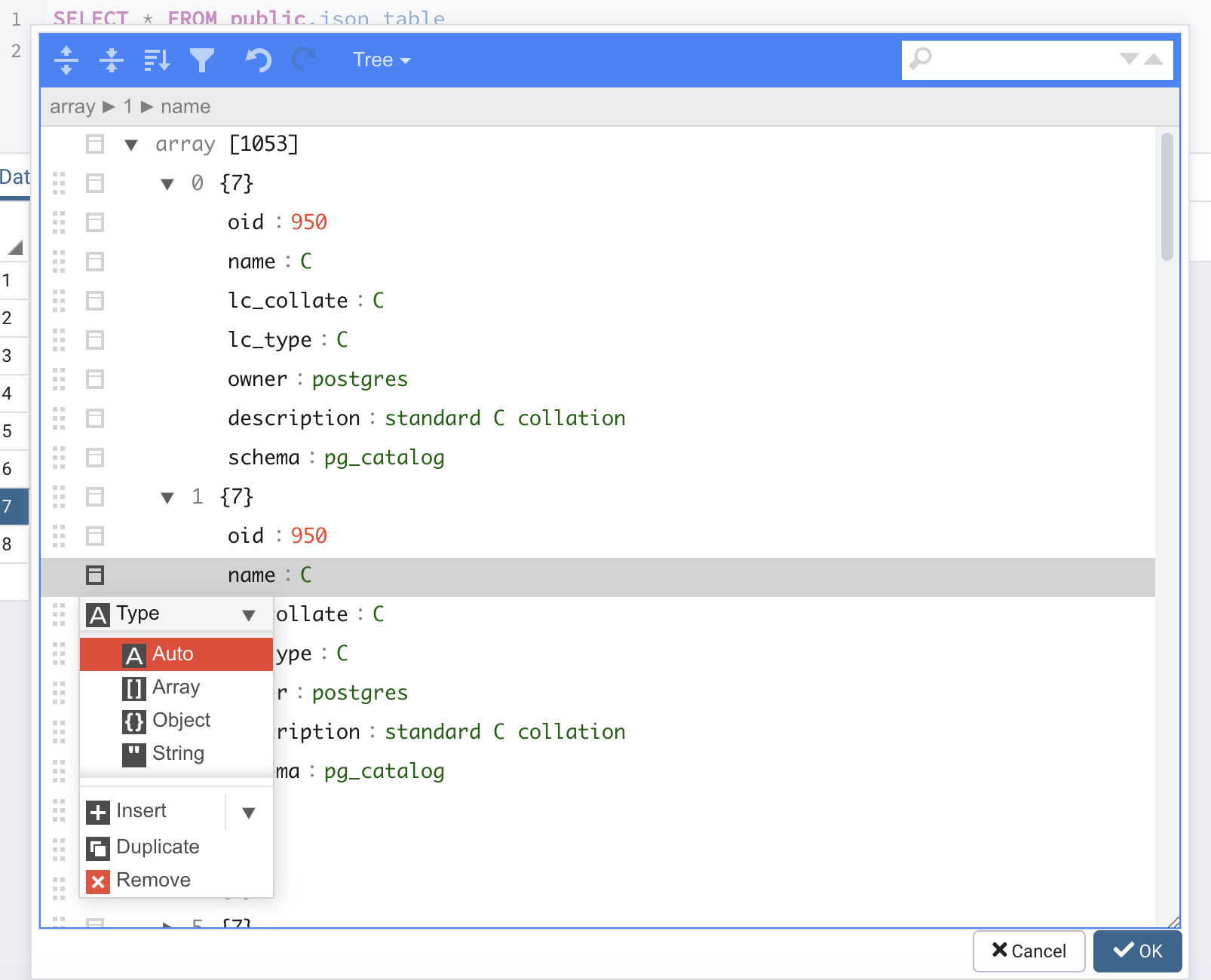Jump to next search result arrow
This screenshot has height=980, width=1211.
[1129, 59]
